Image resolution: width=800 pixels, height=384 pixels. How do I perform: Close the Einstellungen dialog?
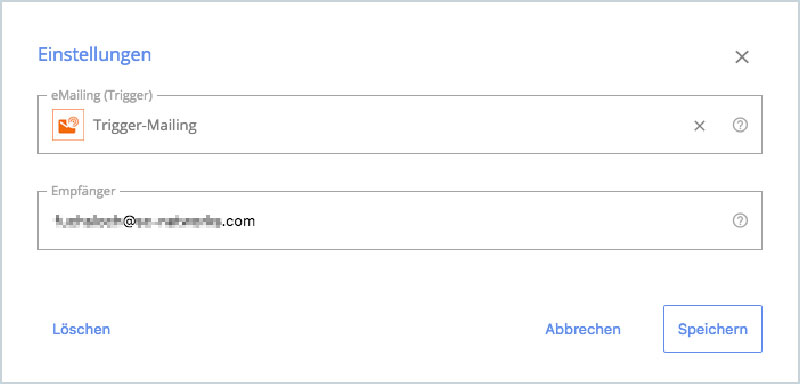tap(742, 57)
